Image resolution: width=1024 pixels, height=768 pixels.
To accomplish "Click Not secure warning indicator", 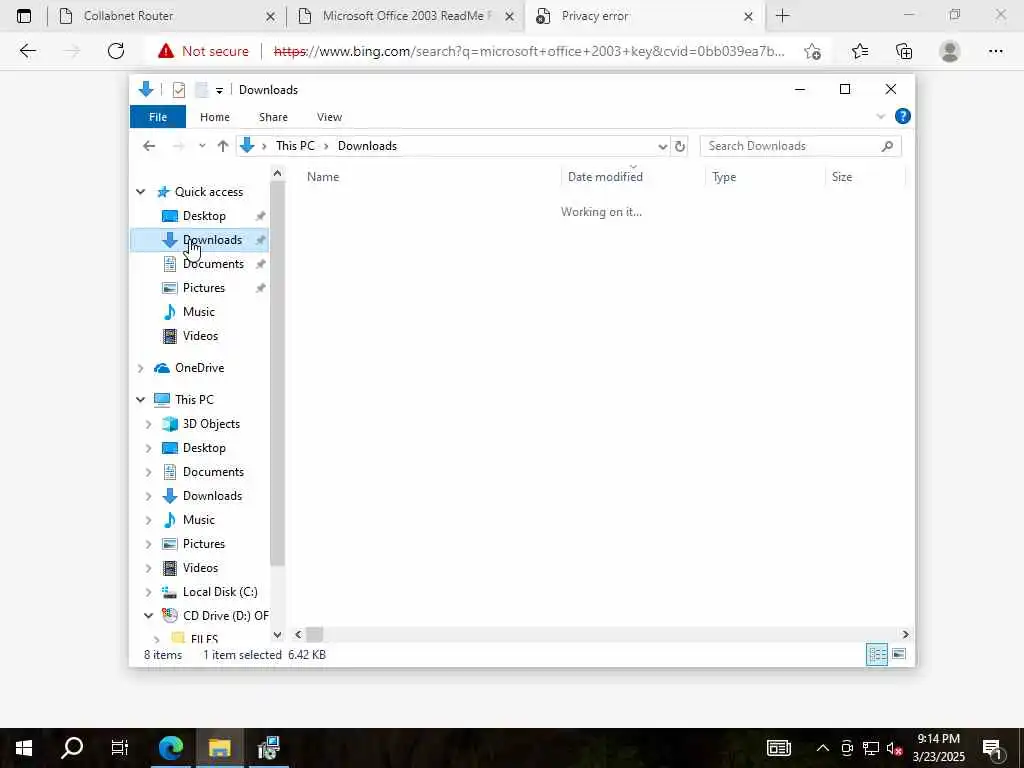I will (203, 51).
